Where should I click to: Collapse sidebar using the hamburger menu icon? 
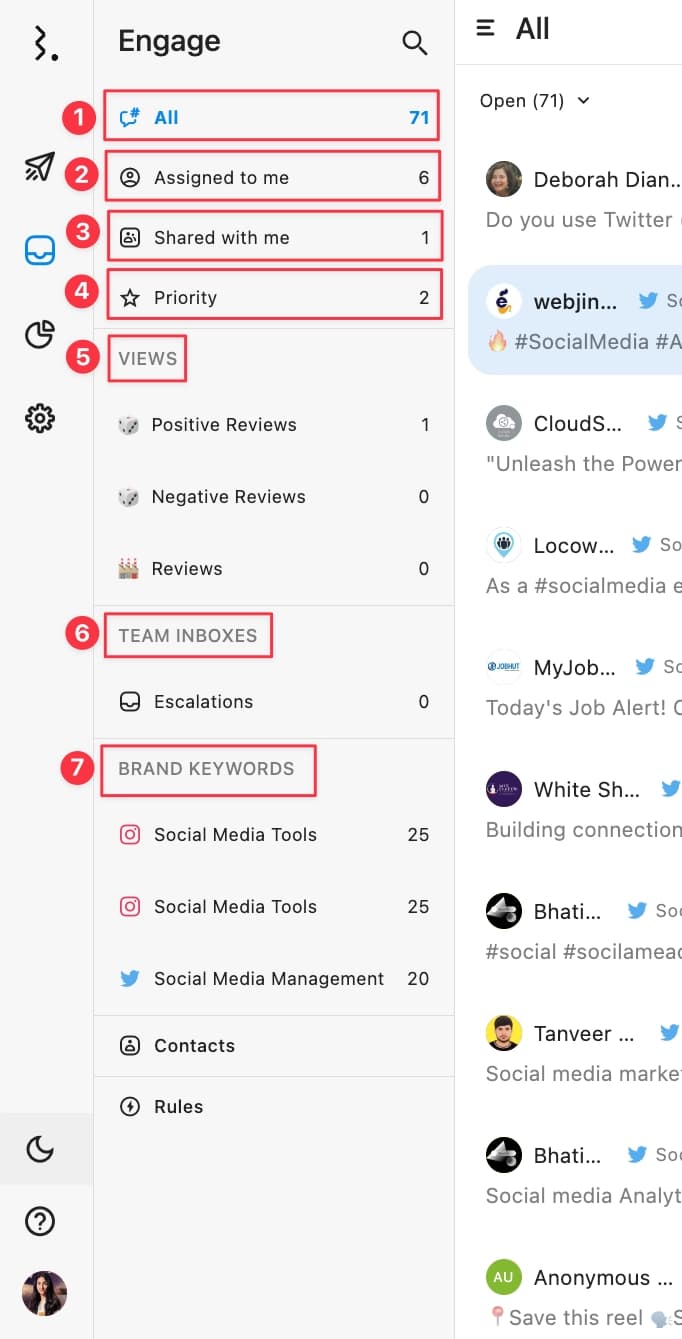point(486,29)
